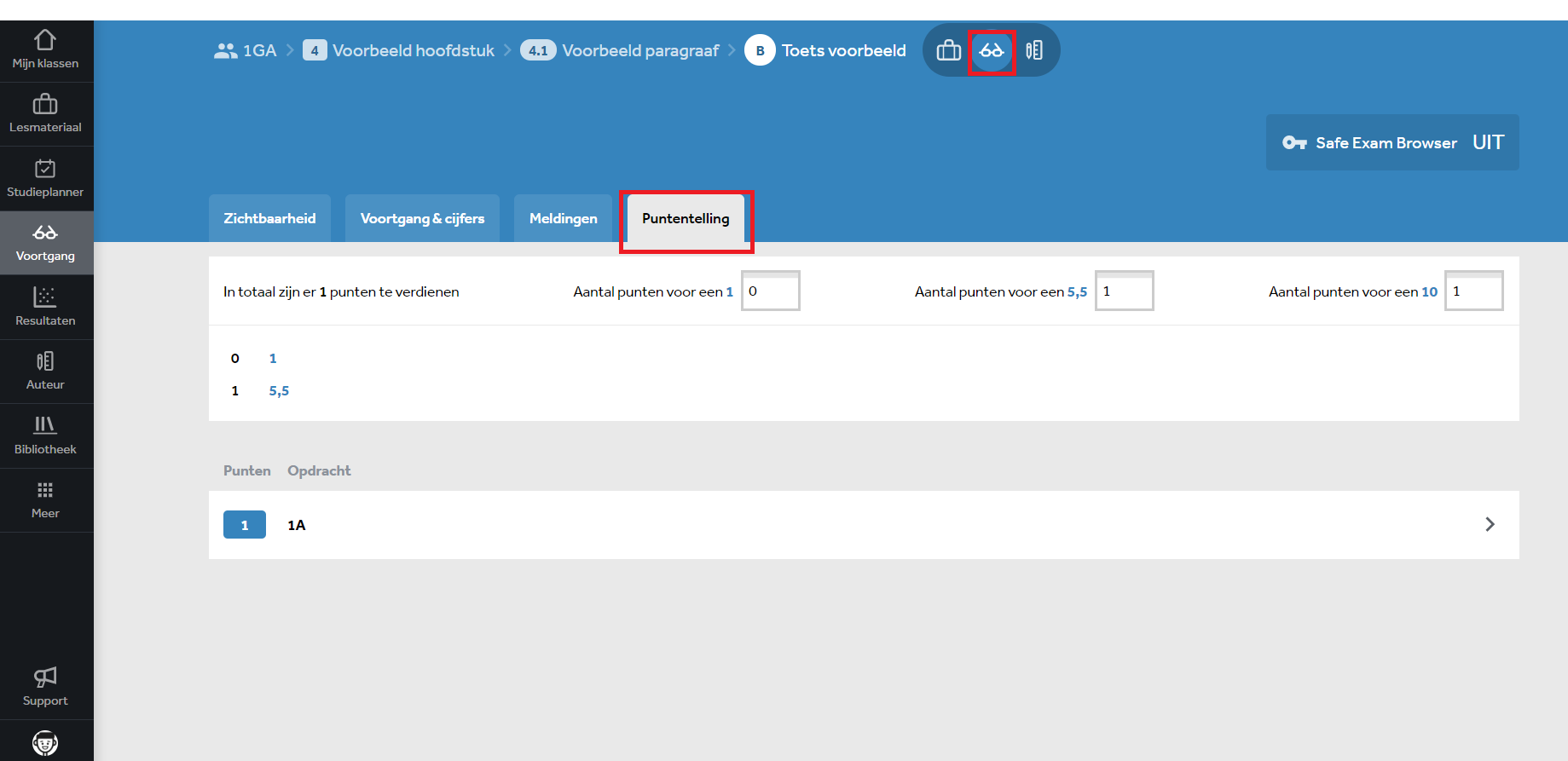Open the Meer grid menu
The image size is (1568, 761).
pyautogui.click(x=46, y=500)
